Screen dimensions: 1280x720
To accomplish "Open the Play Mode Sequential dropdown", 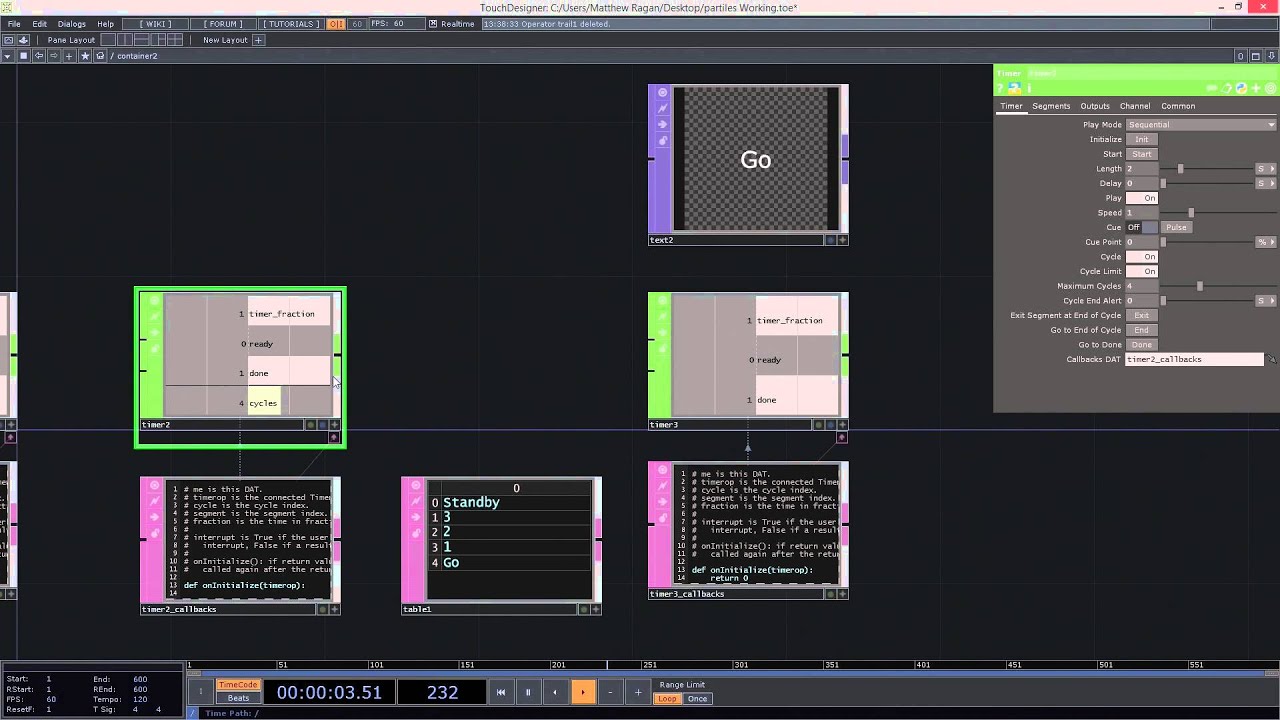I will pos(1201,125).
